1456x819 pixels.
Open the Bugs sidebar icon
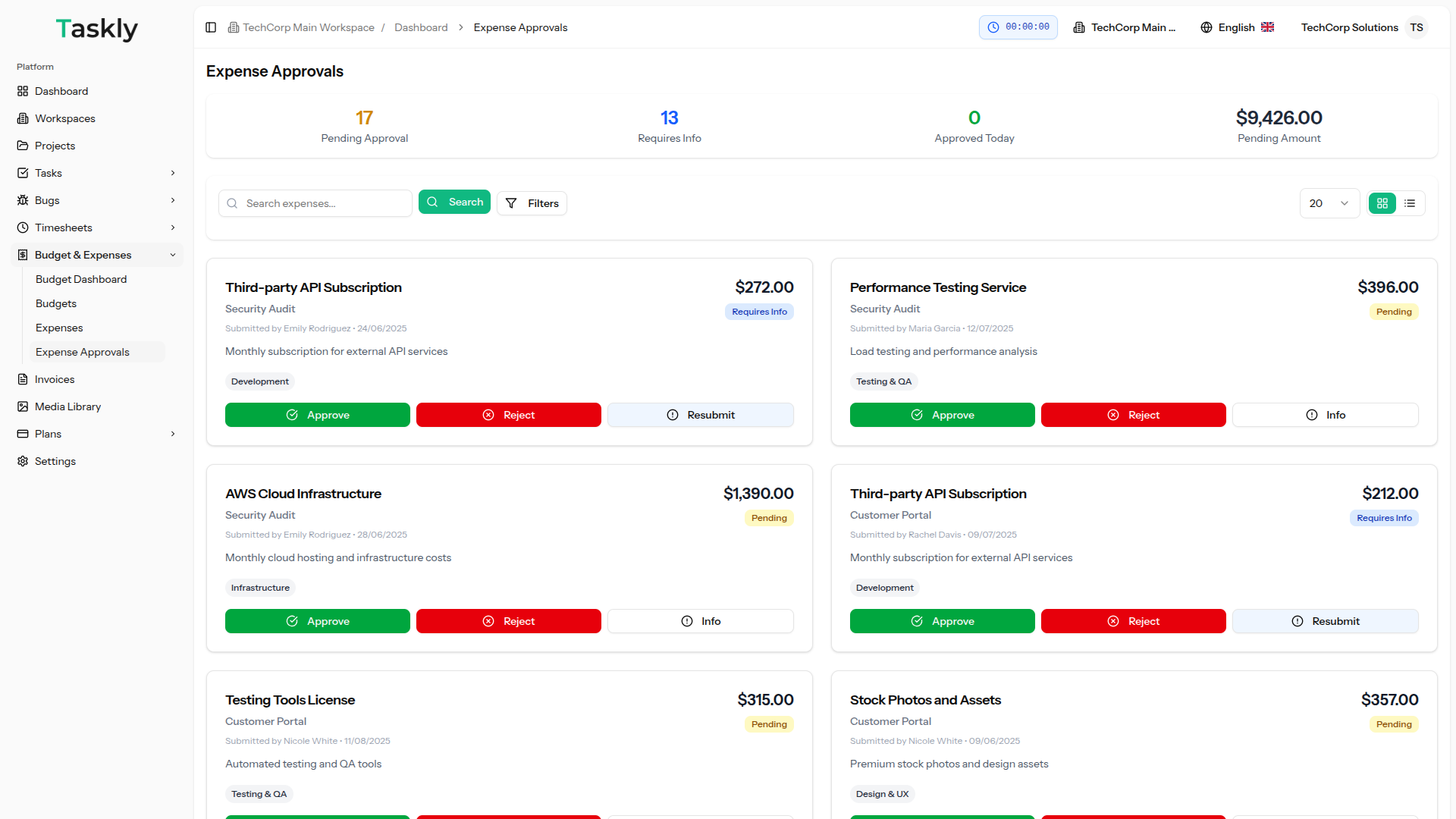pyautogui.click(x=23, y=200)
